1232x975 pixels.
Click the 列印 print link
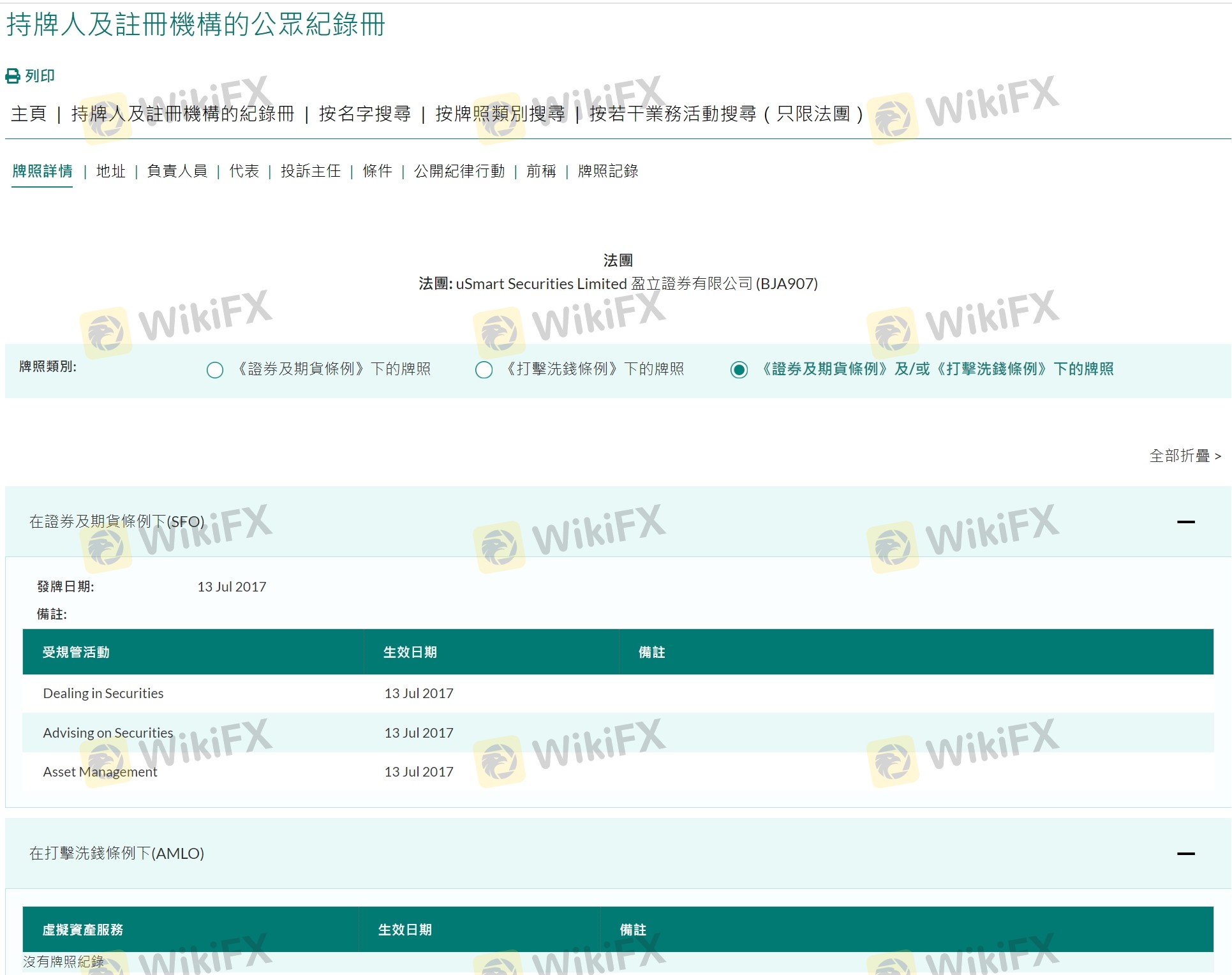(40, 77)
